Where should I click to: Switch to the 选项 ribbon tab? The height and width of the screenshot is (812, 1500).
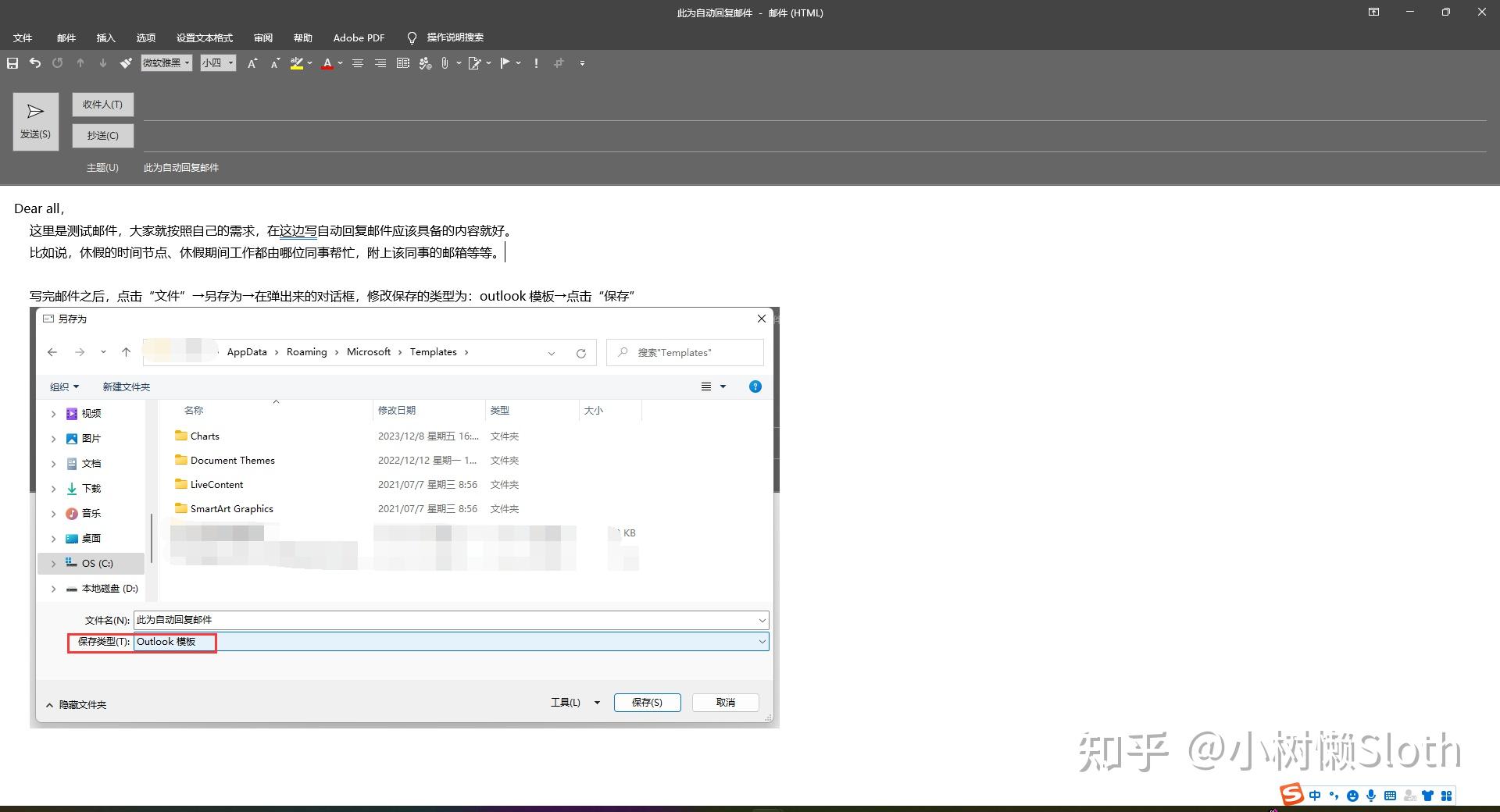coord(145,37)
